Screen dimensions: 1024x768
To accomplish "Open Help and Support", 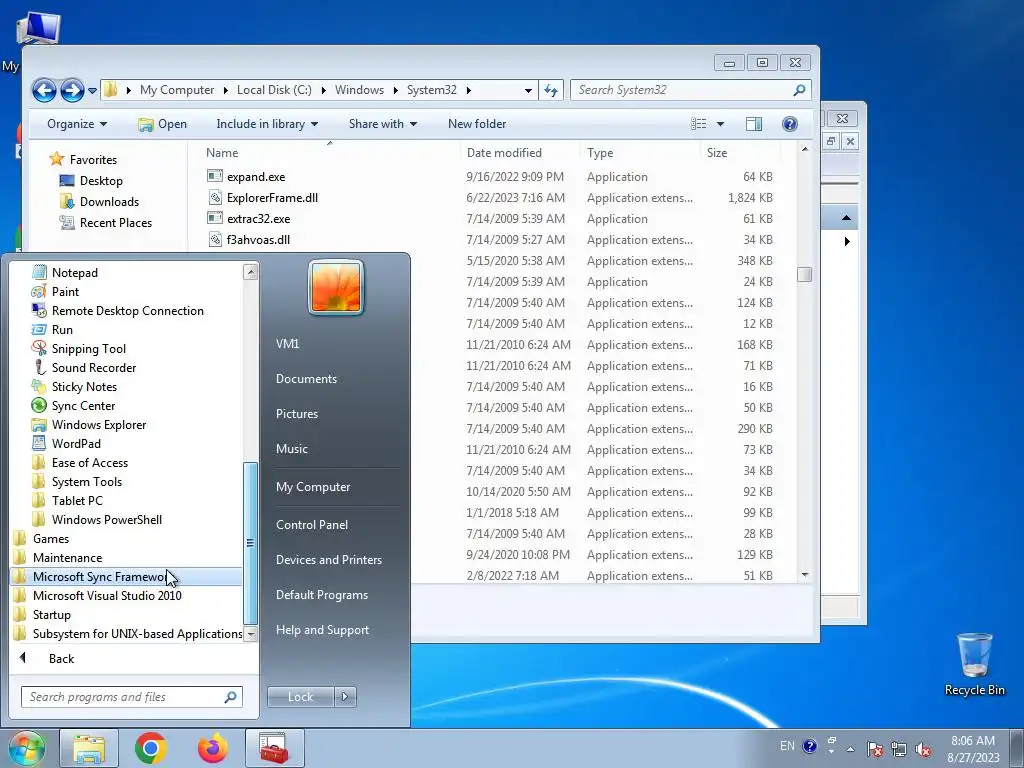I will click(x=322, y=630).
